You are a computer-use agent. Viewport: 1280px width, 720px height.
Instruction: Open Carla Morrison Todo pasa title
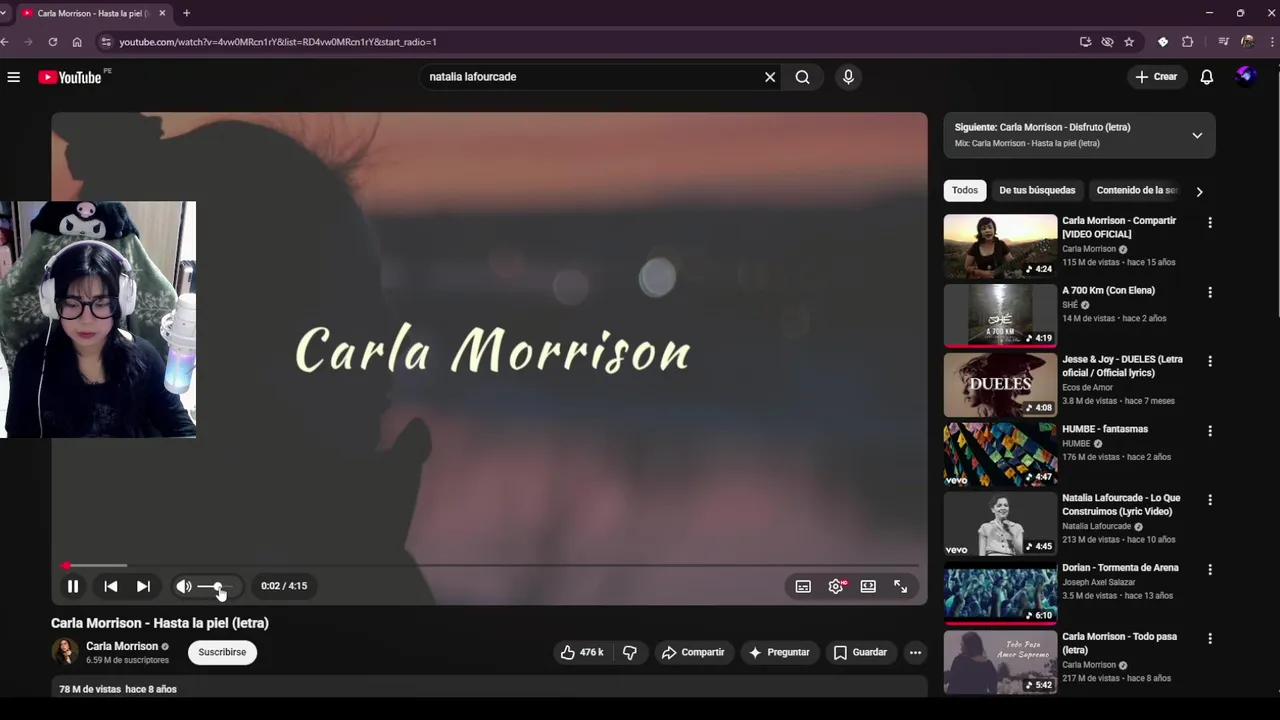pyautogui.click(x=1119, y=643)
